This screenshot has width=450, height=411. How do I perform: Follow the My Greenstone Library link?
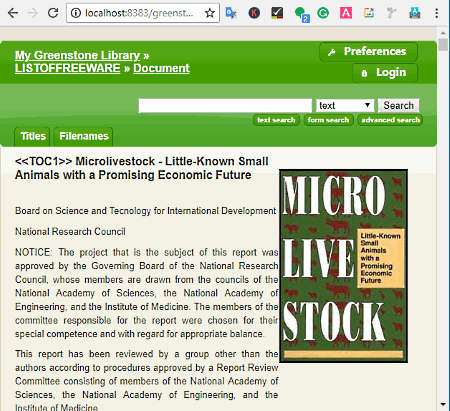77,55
